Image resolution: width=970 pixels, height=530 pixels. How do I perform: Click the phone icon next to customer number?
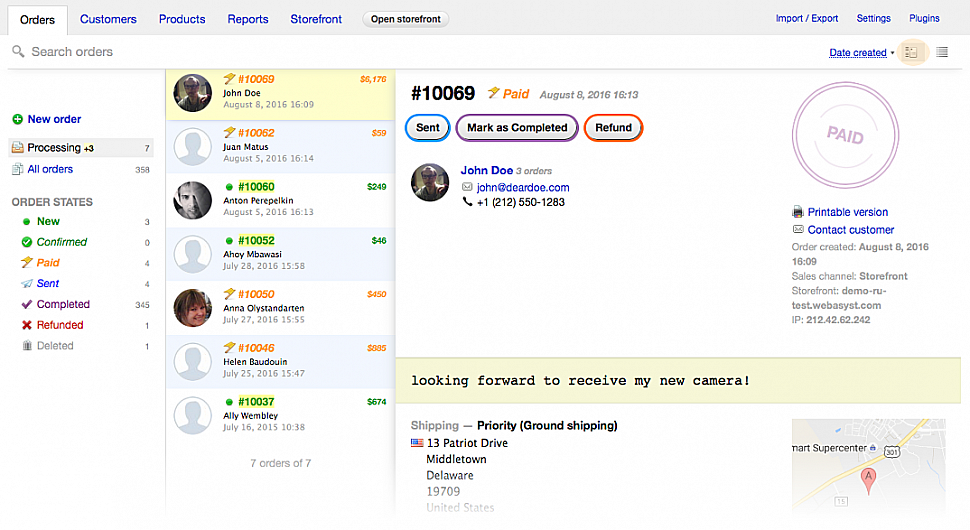467,202
